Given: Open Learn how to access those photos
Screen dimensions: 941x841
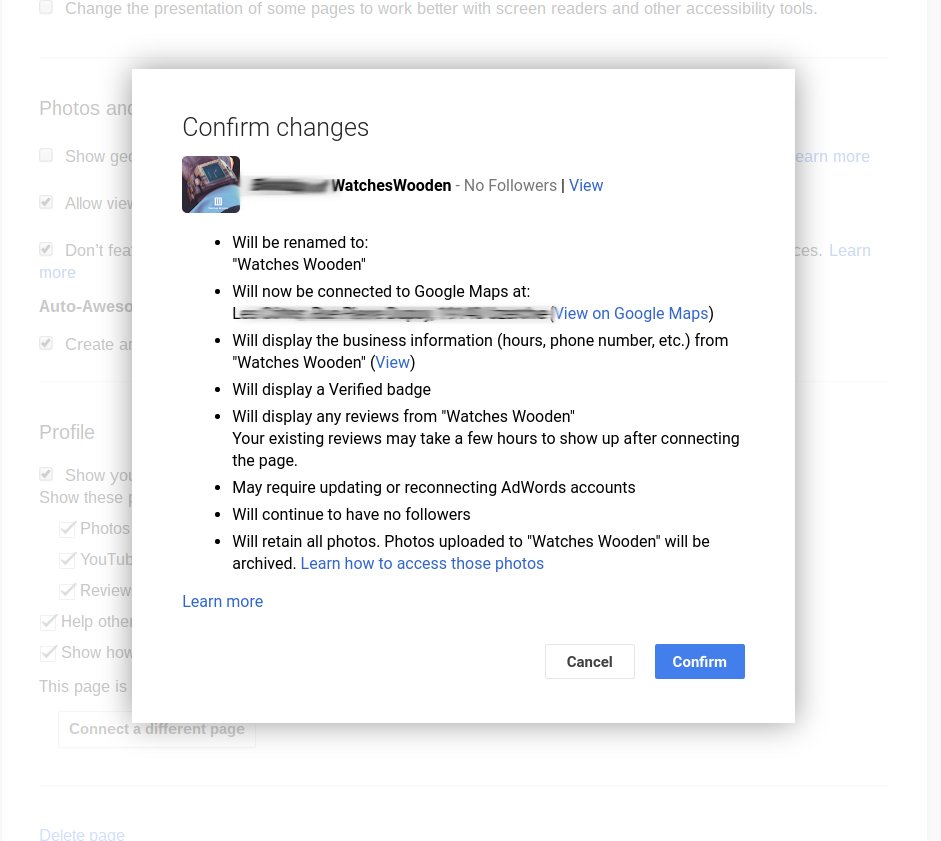Looking at the screenshot, I should [422, 564].
